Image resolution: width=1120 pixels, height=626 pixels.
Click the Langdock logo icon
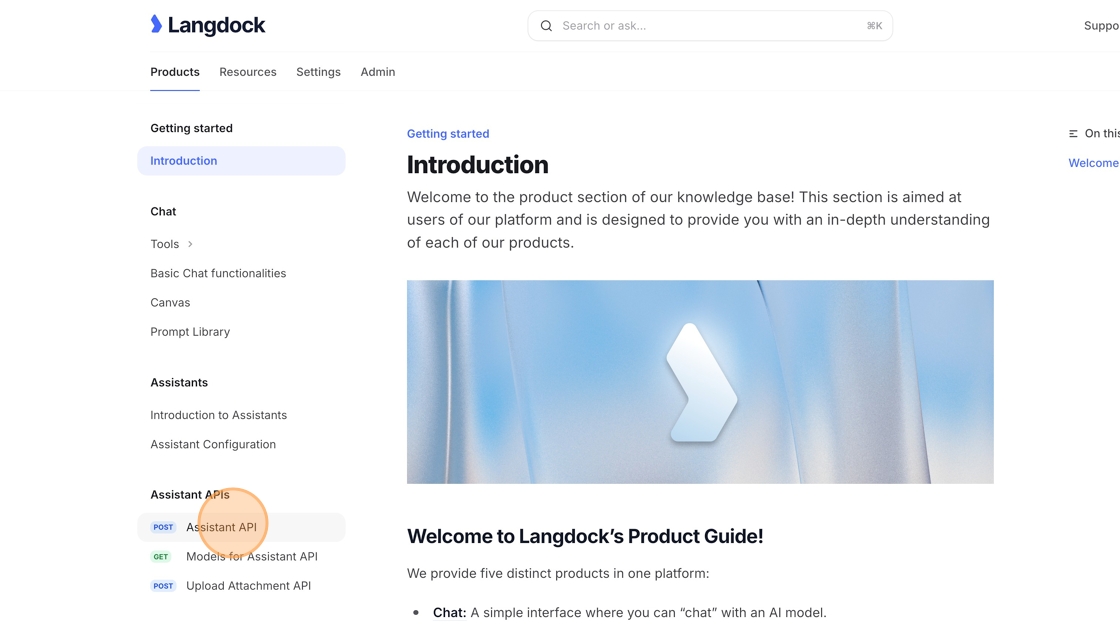click(157, 25)
